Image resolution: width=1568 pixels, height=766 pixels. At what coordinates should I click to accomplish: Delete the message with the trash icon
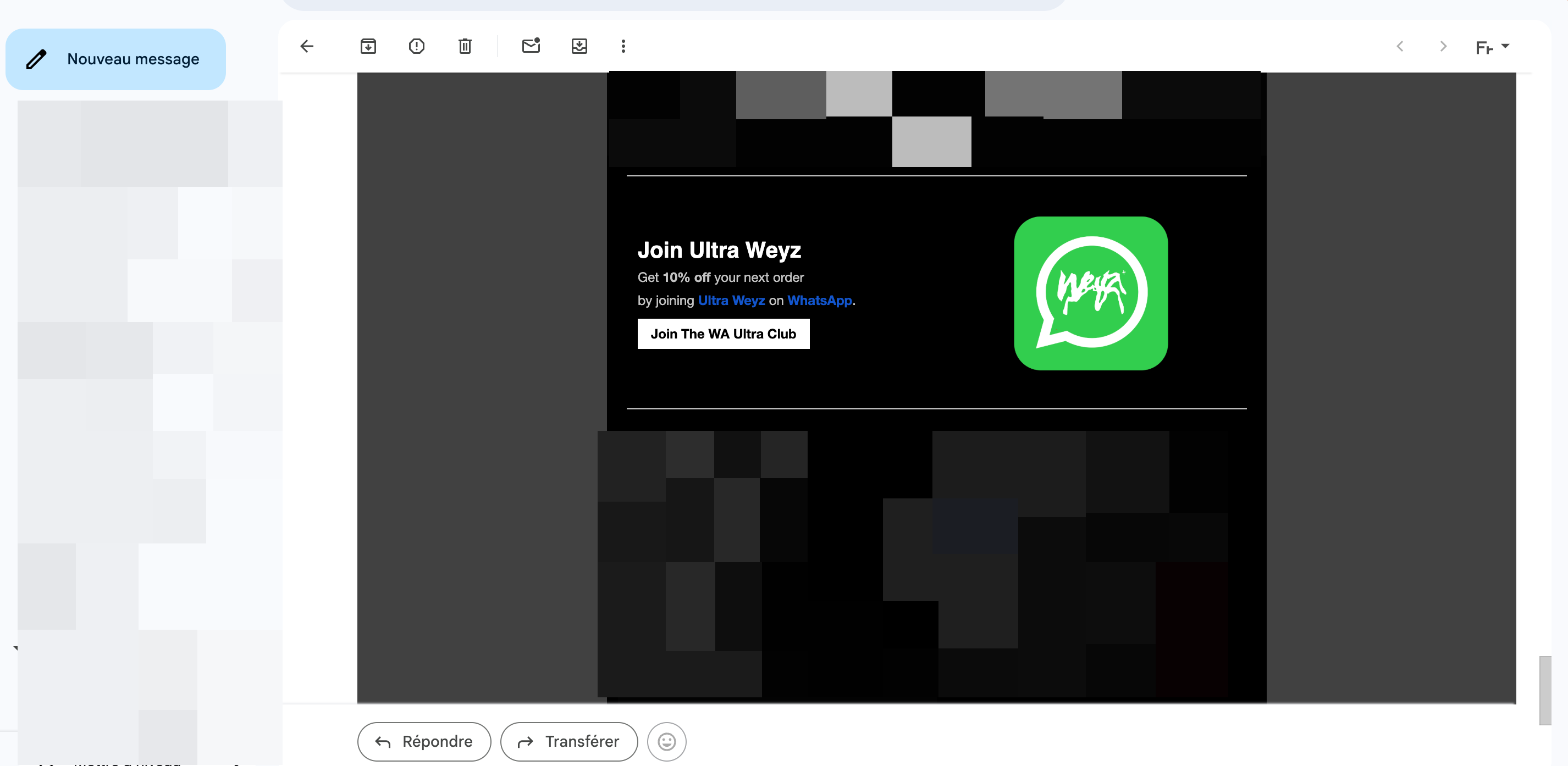coord(465,46)
